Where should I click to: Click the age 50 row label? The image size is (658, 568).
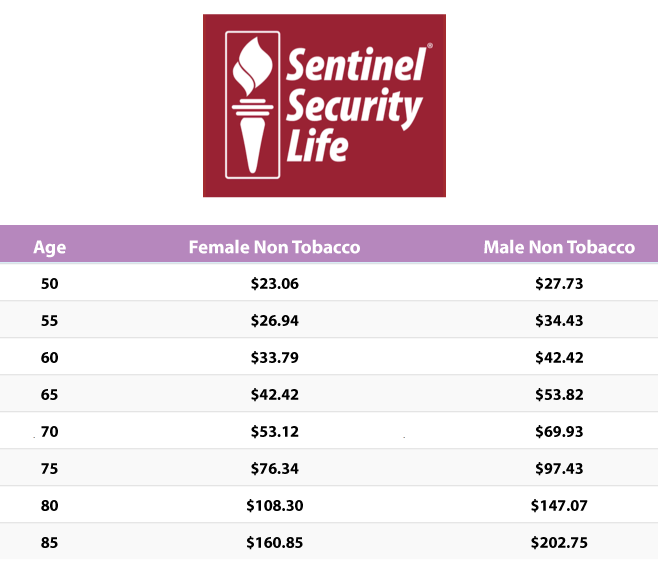pyautogui.click(x=50, y=284)
